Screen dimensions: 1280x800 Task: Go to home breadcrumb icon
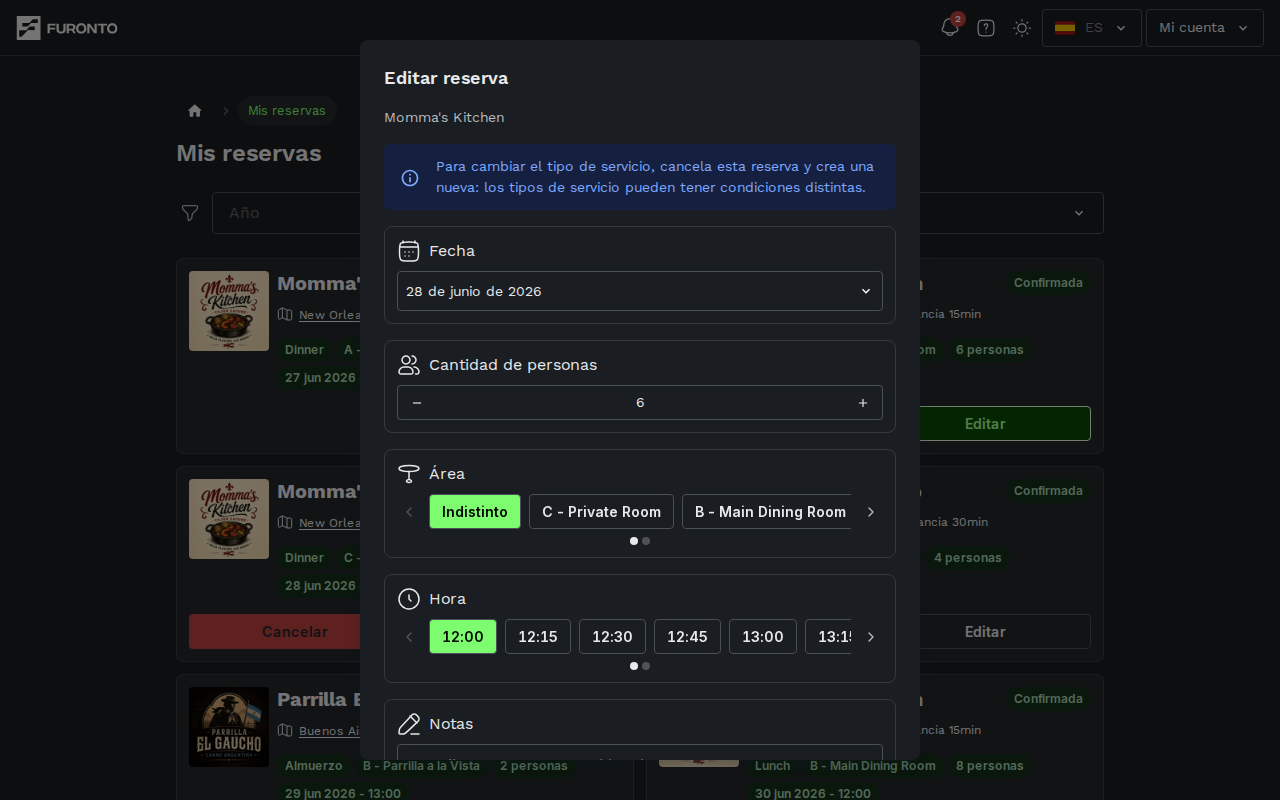click(195, 111)
